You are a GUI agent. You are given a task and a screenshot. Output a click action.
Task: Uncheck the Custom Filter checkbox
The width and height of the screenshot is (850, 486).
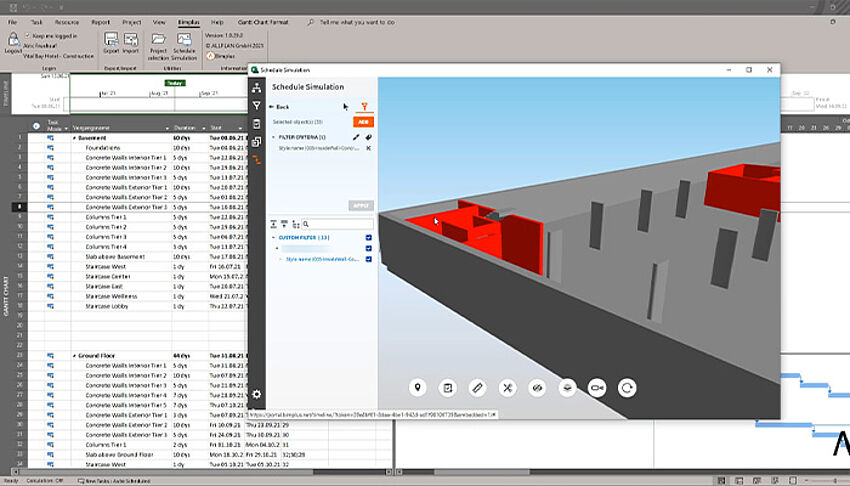click(x=368, y=238)
